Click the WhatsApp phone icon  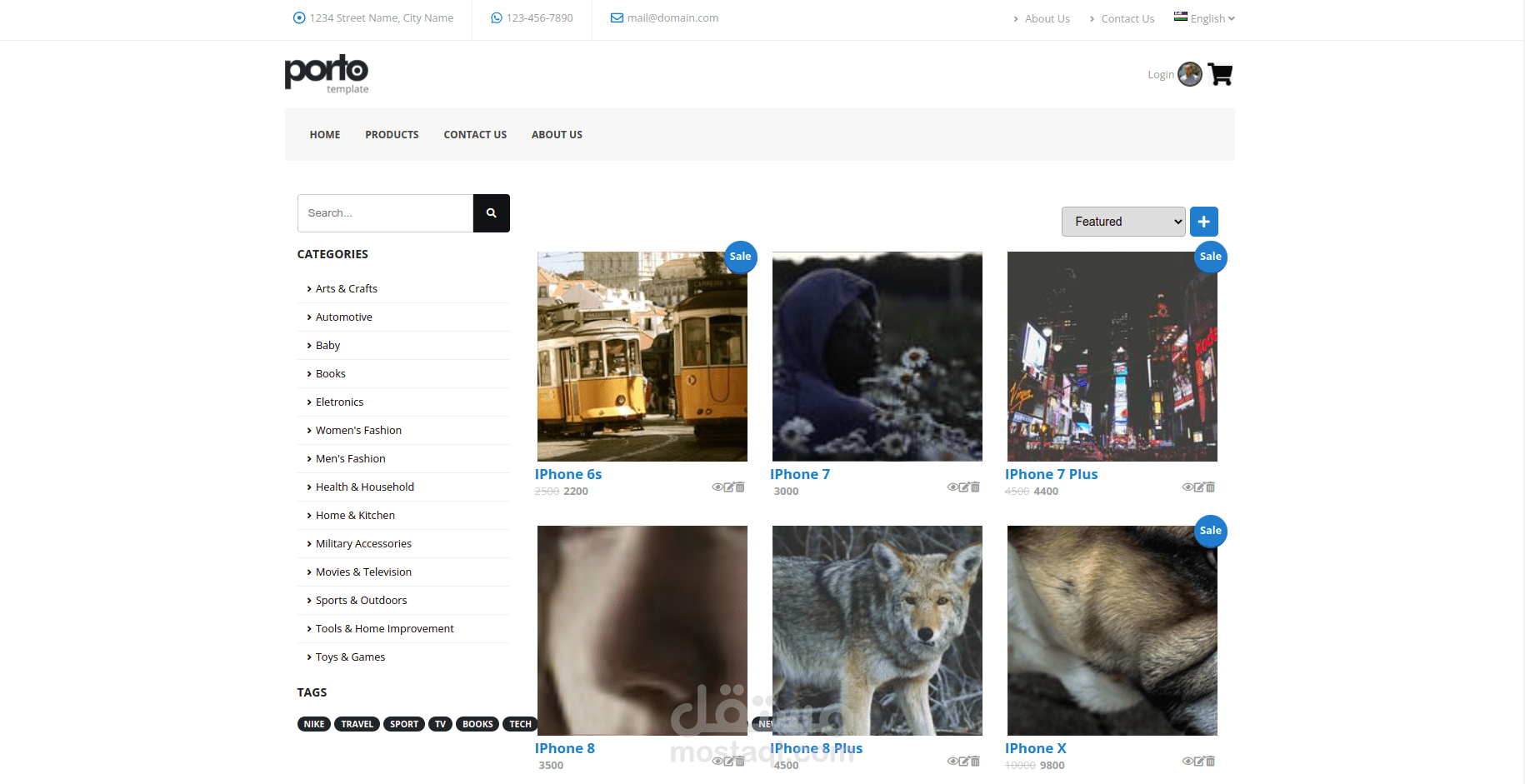pos(497,17)
